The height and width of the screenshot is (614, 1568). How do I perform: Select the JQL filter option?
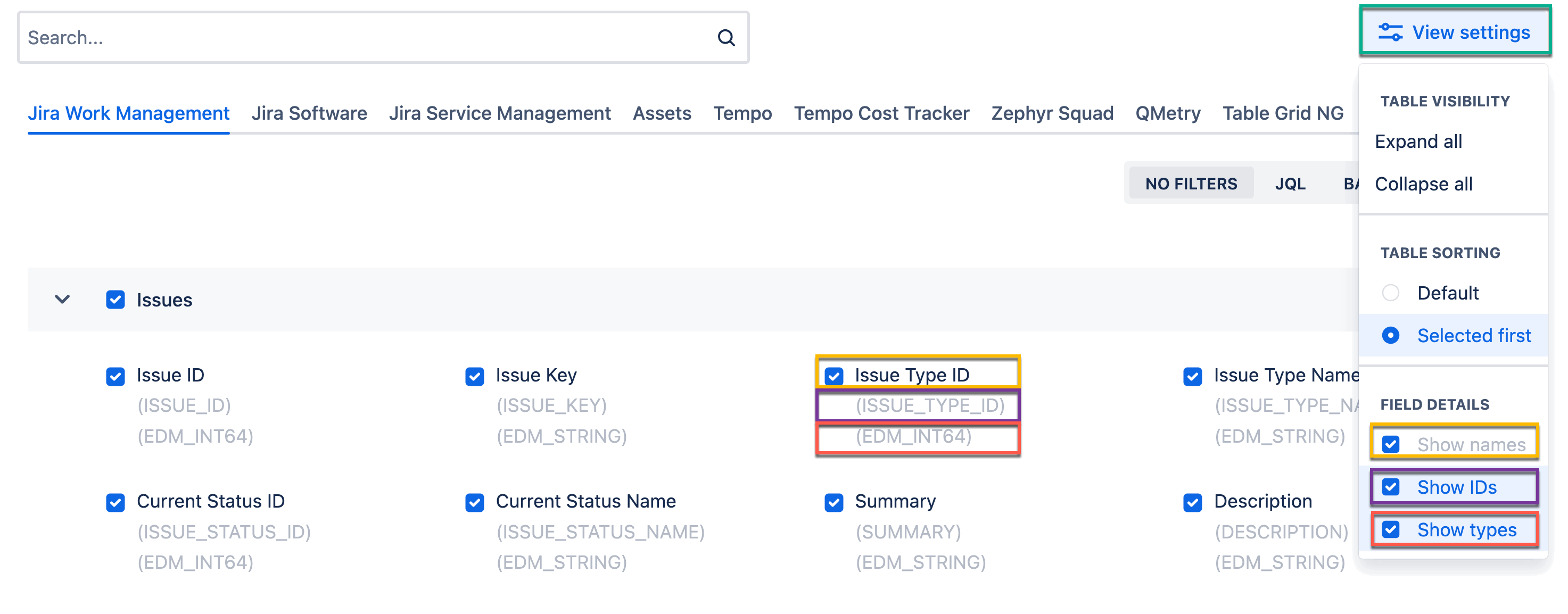1290,184
